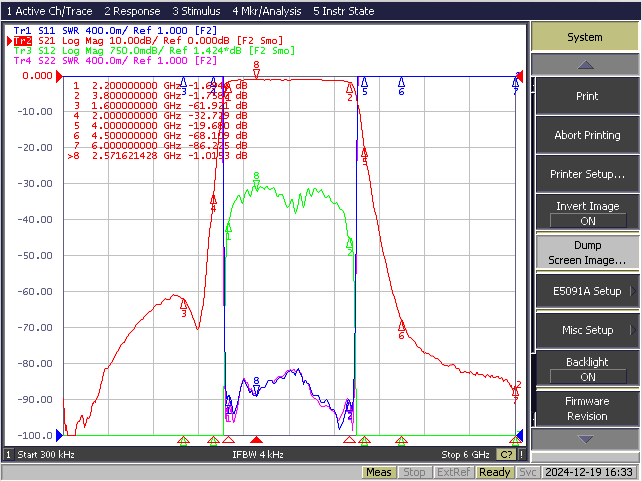Click the Svc status indicator
642x481 pixels.
[x=527, y=472]
